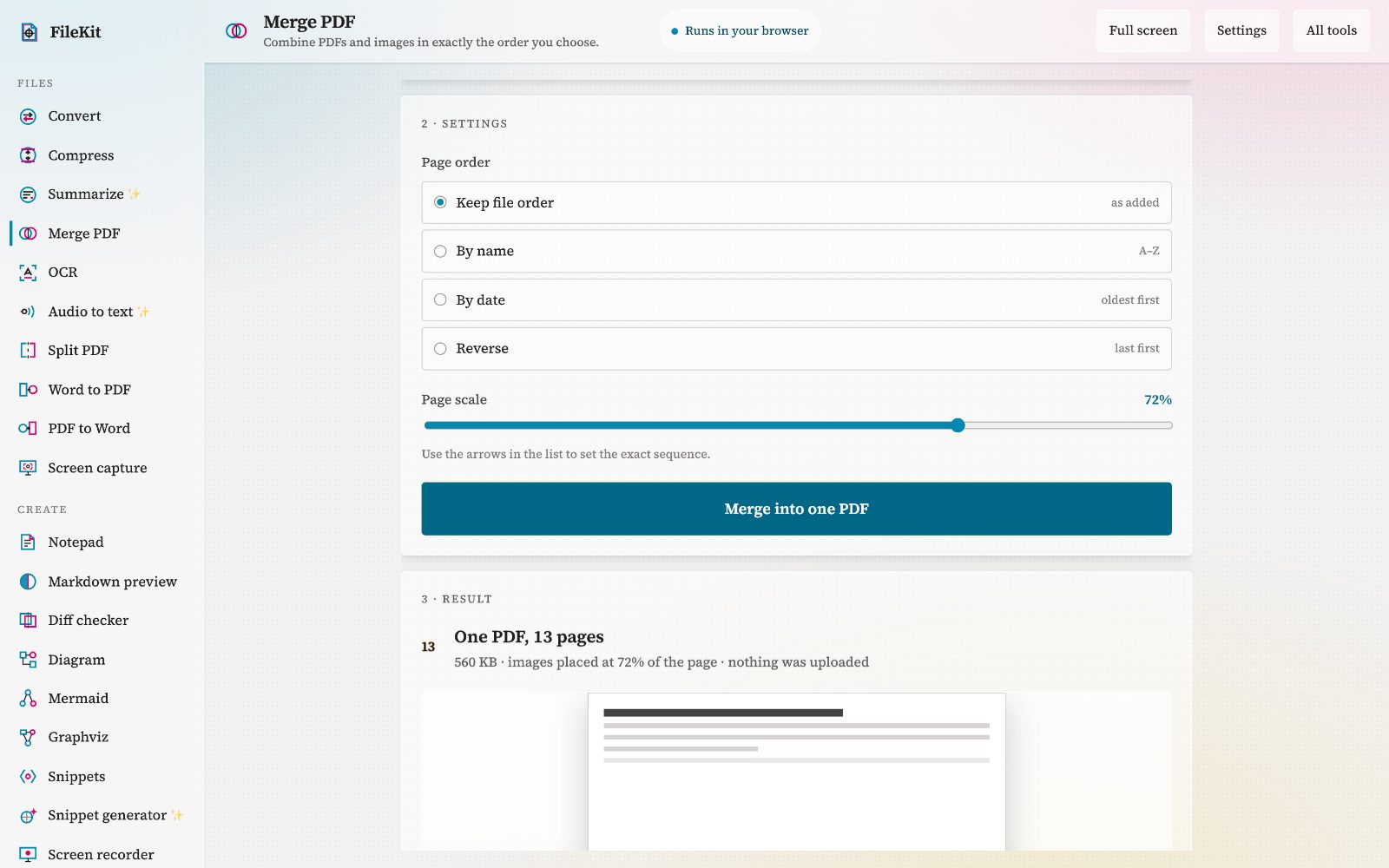Image resolution: width=1389 pixels, height=868 pixels.
Task: Select the By name radio option
Action: tap(440, 251)
